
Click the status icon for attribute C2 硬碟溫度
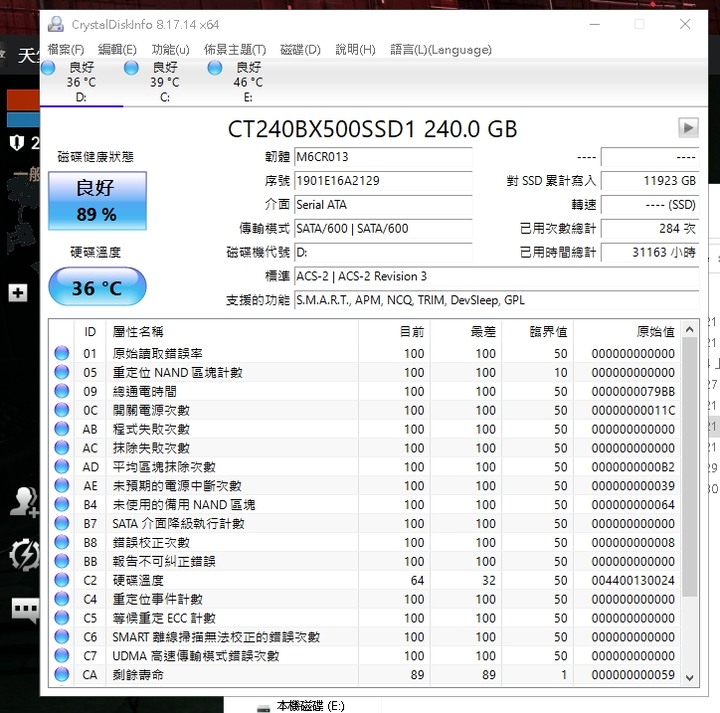point(62,580)
